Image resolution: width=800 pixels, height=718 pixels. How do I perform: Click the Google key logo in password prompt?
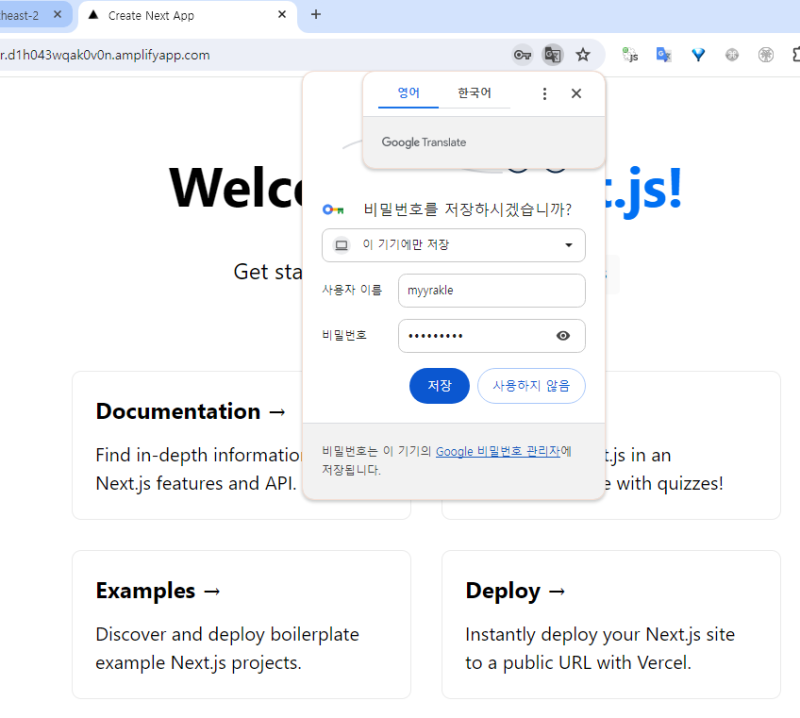point(333,209)
